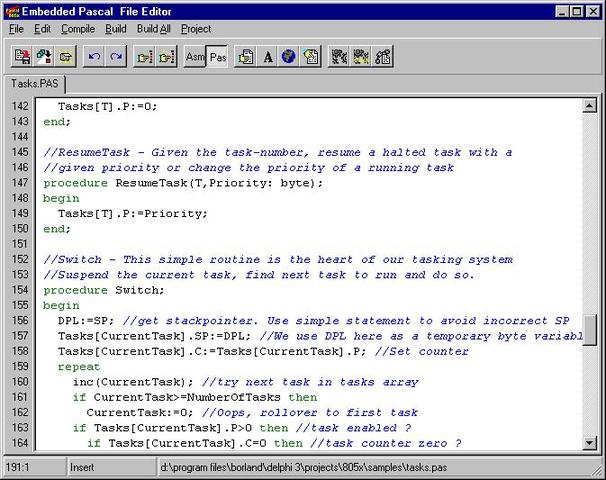
Task: Click line 147 'procedure ResumeTask' text
Action: tap(183, 183)
